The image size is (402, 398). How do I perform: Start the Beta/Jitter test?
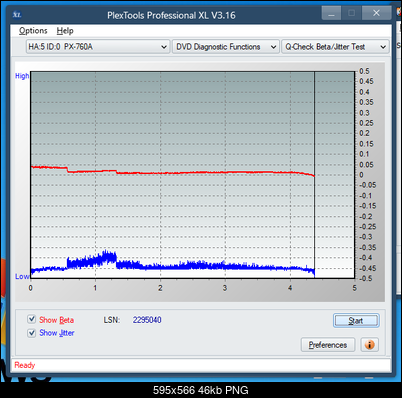point(356,320)
